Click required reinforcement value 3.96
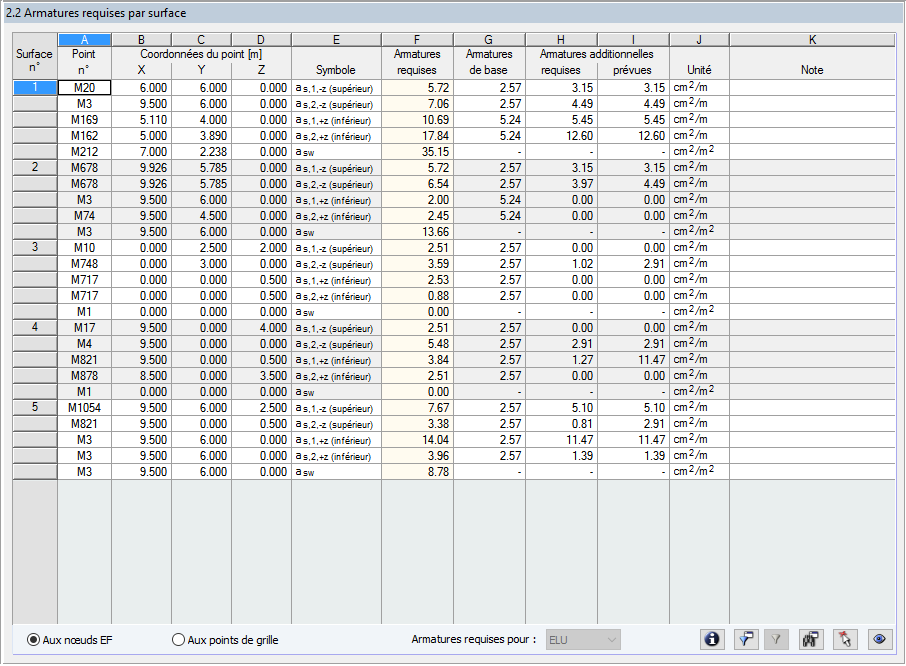 (417, 456)
